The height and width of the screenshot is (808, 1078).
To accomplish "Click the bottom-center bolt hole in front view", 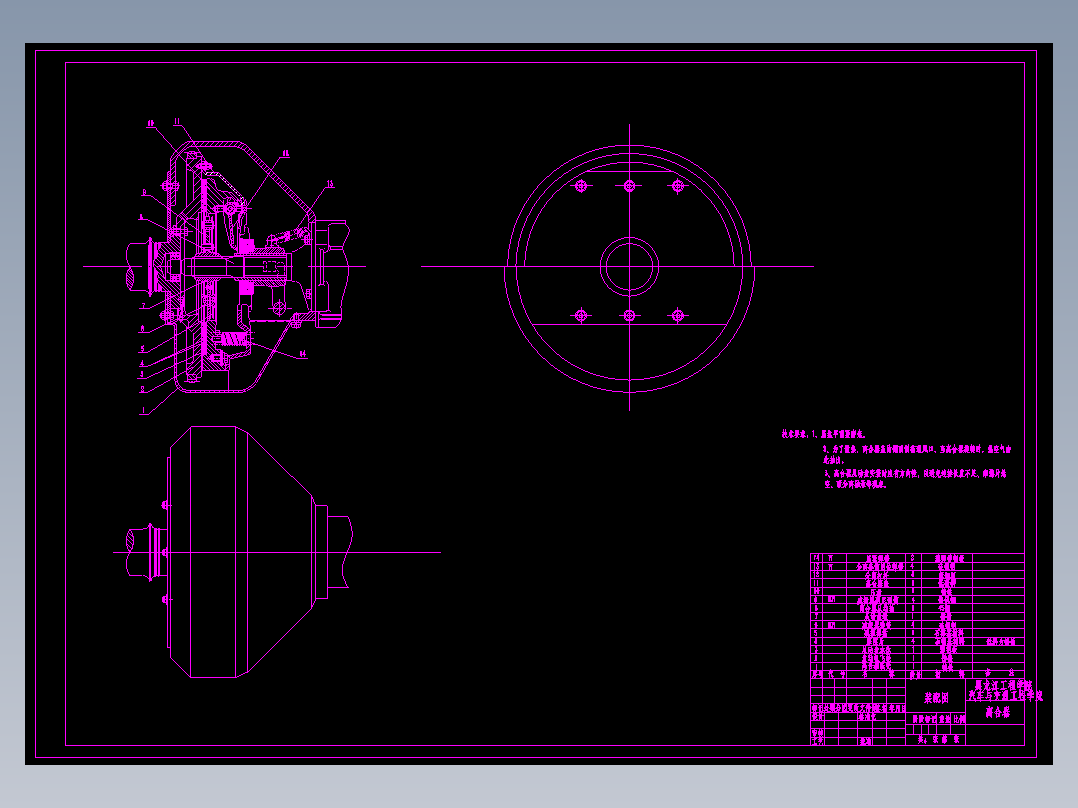I will pyautogui.click(x=629, y=316).
